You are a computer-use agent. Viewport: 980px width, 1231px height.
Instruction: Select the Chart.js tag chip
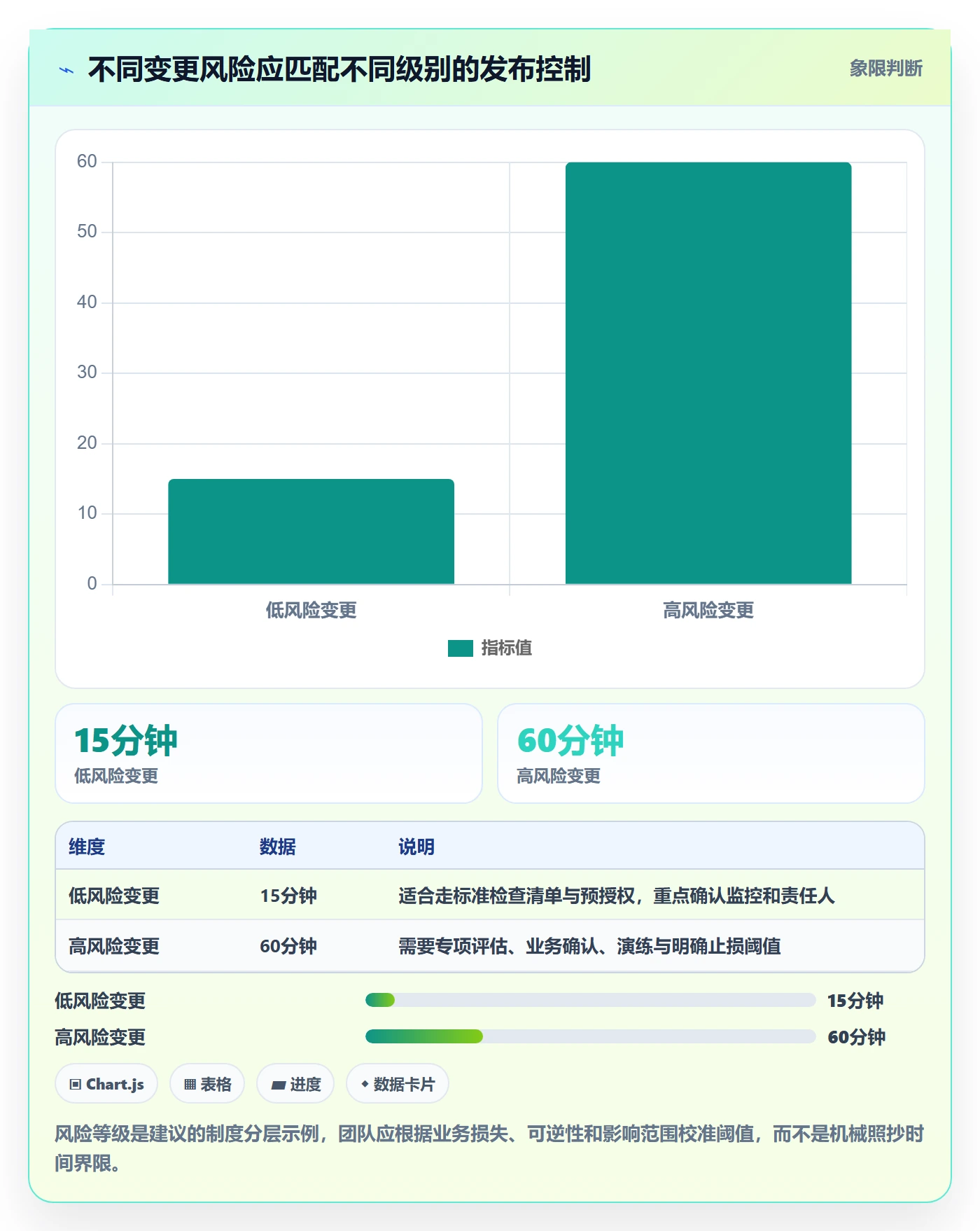tap(106, 1084)
